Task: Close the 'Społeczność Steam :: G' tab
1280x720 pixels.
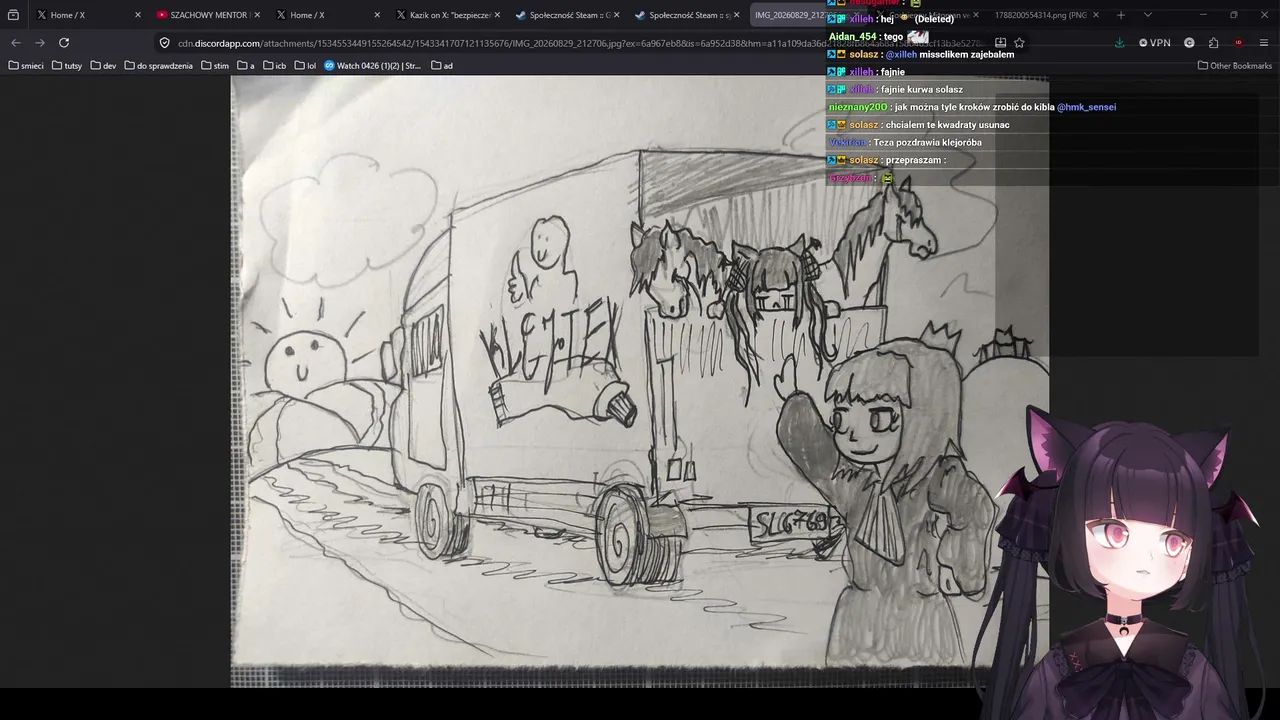Action: [617, 15]
